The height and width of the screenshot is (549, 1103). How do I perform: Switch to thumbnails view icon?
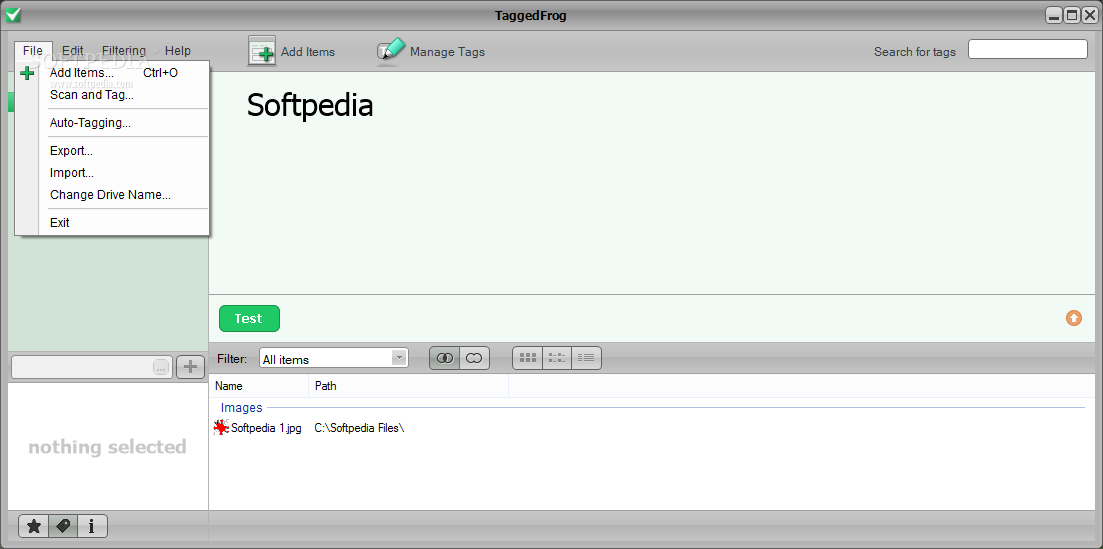[528, 358]
